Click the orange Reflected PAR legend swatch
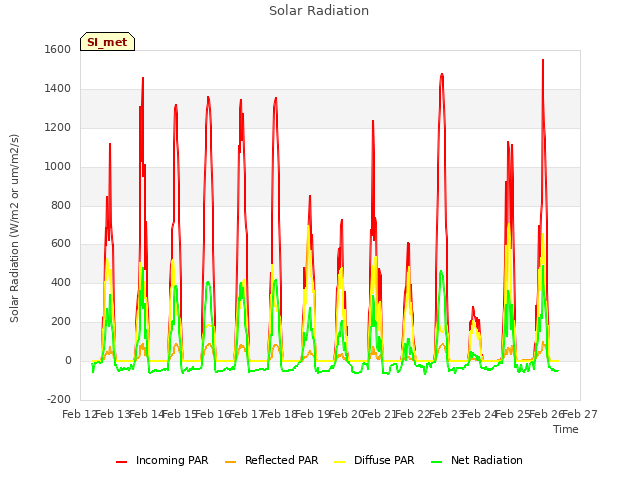 pos(231,462)
